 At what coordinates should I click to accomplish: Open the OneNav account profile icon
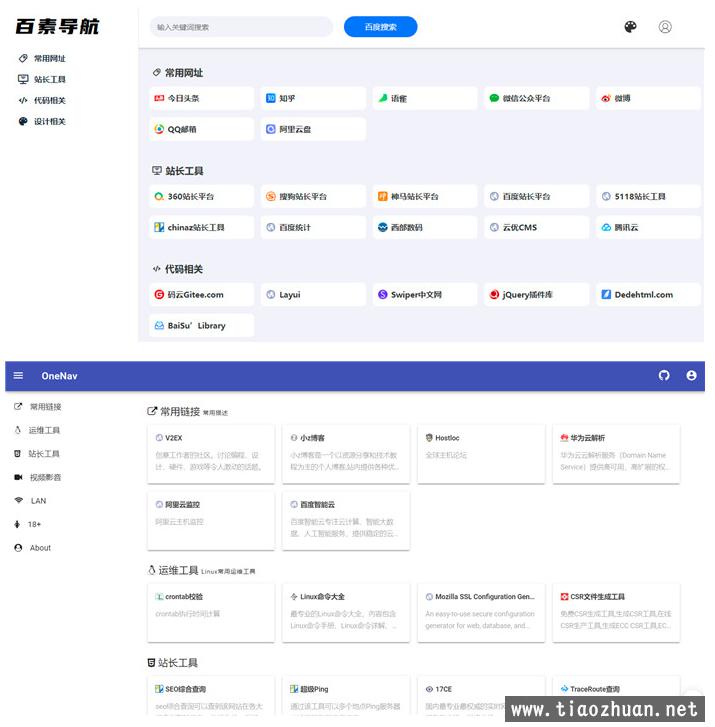click(691, 376)
